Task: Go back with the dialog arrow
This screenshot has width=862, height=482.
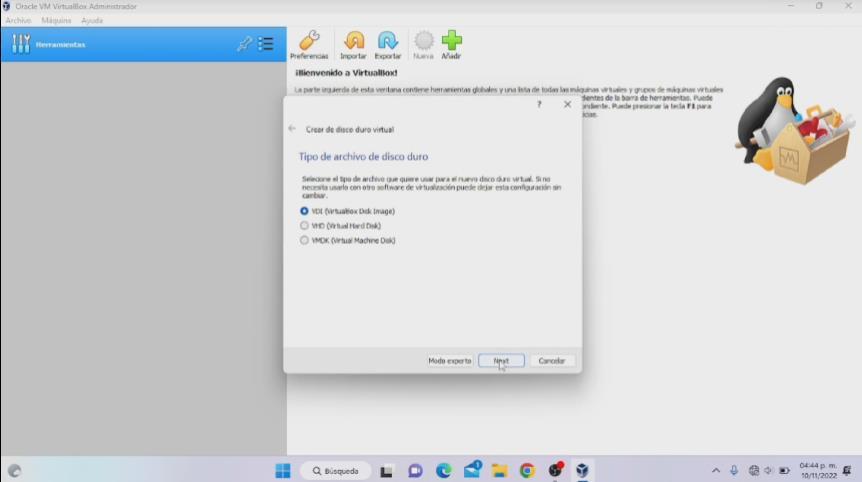Action: pyautogui.click(x=292, y=129)
